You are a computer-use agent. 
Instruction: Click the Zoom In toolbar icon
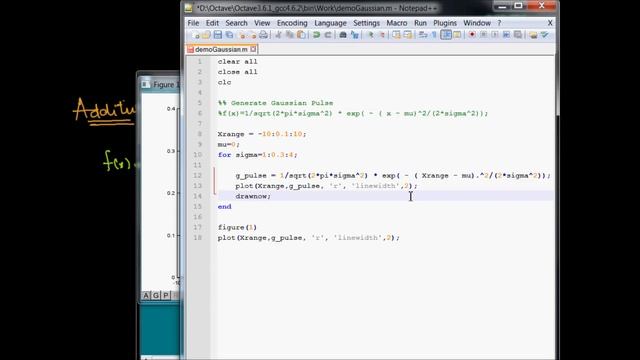pyautogui.click(x=371, y=35)
